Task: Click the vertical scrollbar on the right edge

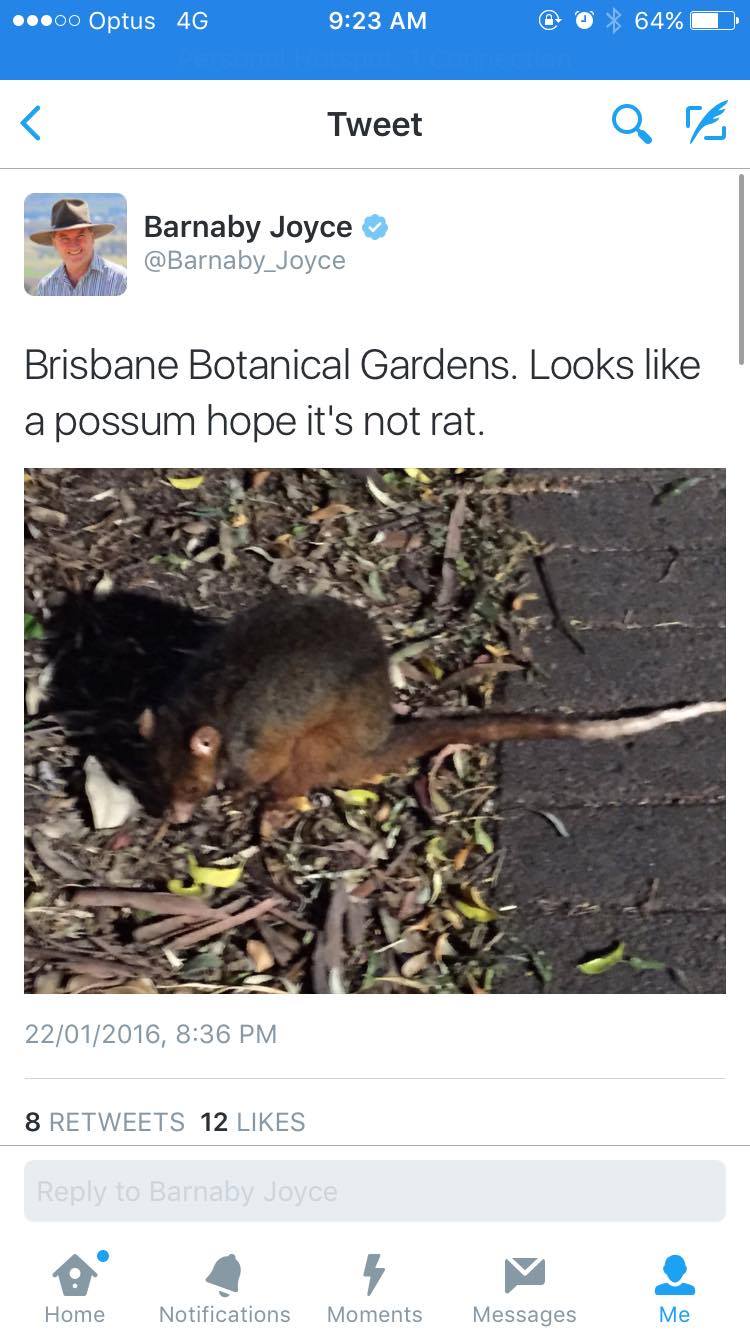Action: point(741,270)
